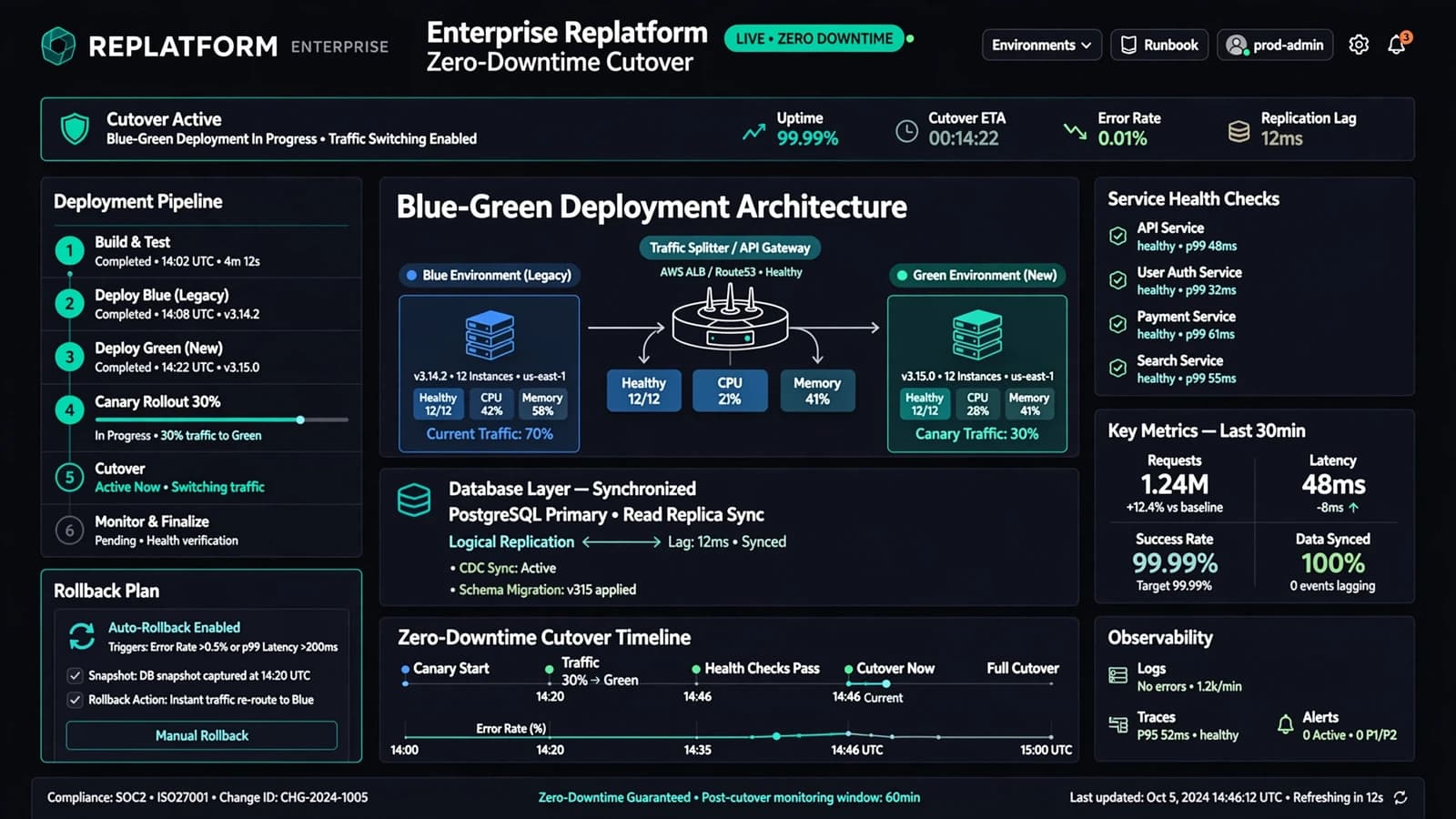The width and height of the screenshot is (1456, 819).
Task: Click the Traces icon in Observability
Action: click(x=1118, y=724)
